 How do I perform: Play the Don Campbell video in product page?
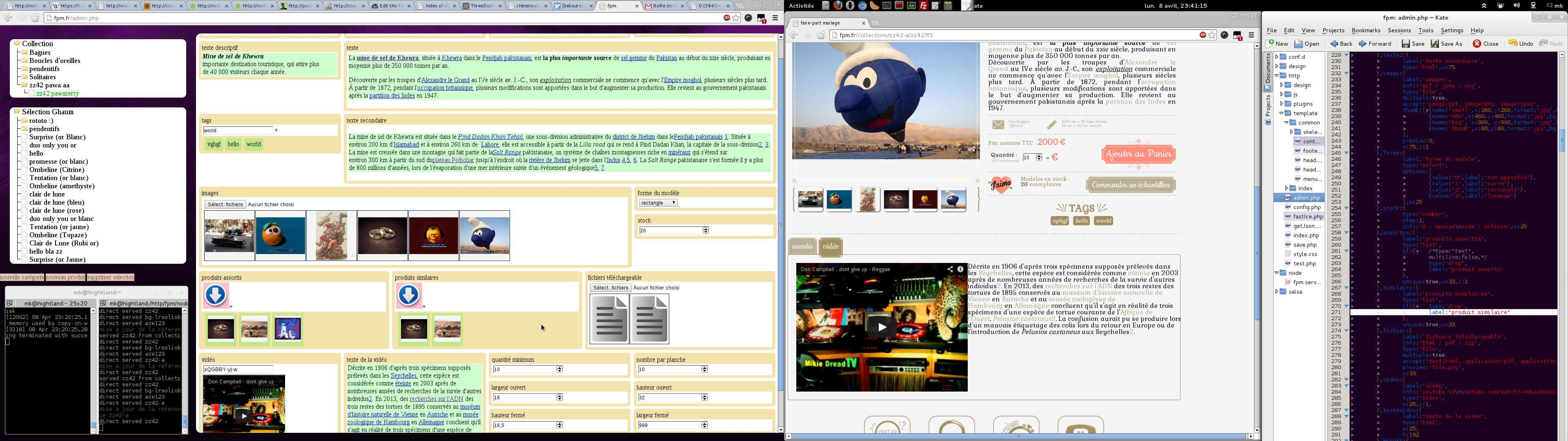(882, 327)
